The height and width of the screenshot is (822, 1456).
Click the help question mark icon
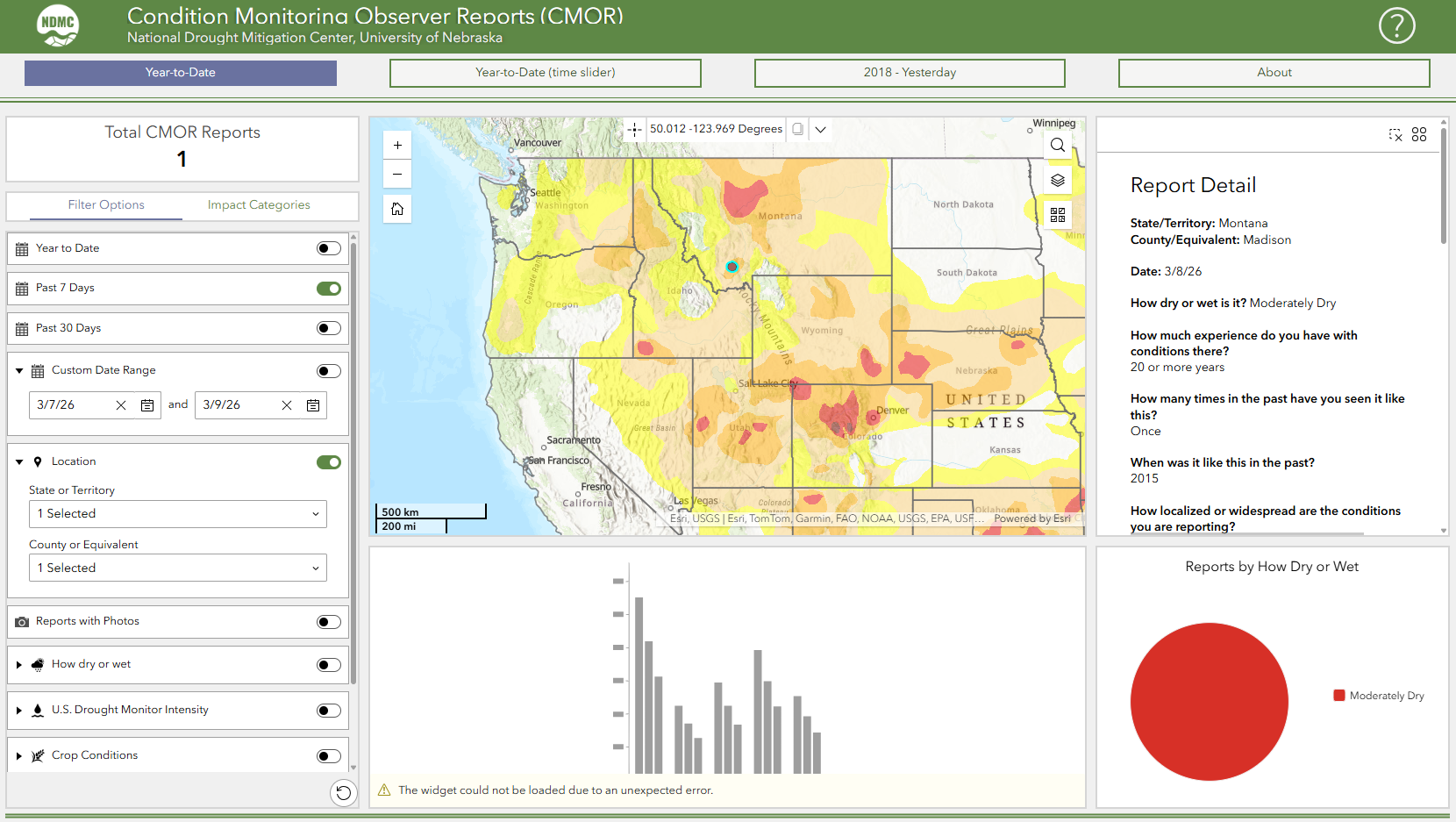pyautogui.click(x=1396, y=25)
